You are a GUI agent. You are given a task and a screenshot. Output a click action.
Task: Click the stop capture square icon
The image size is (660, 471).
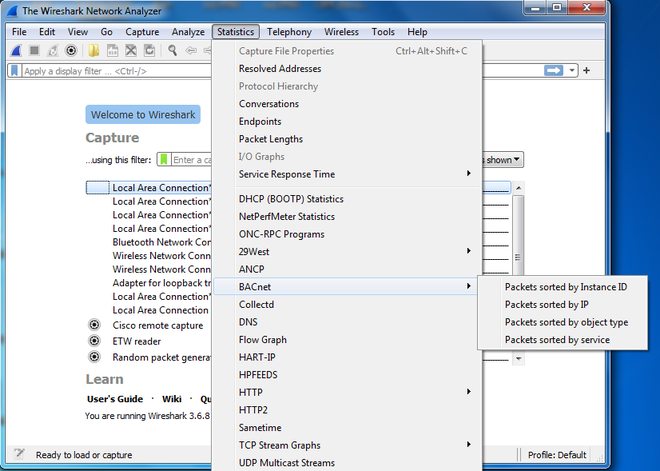34,51
